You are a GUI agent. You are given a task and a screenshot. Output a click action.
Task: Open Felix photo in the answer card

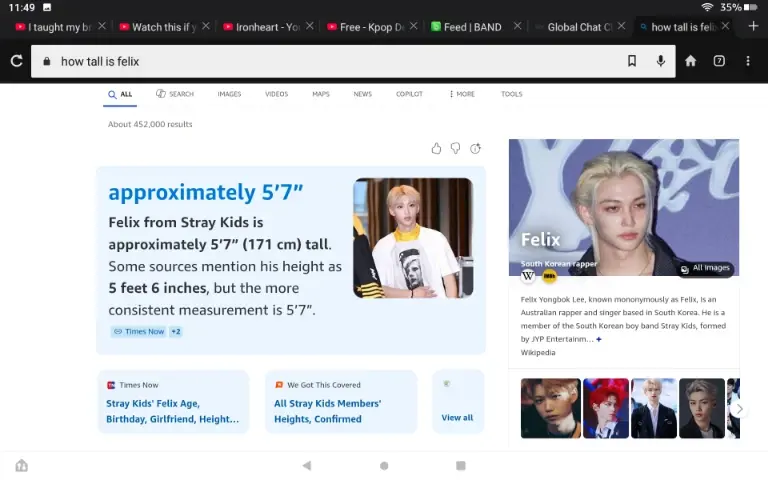(x=413, y=238)
